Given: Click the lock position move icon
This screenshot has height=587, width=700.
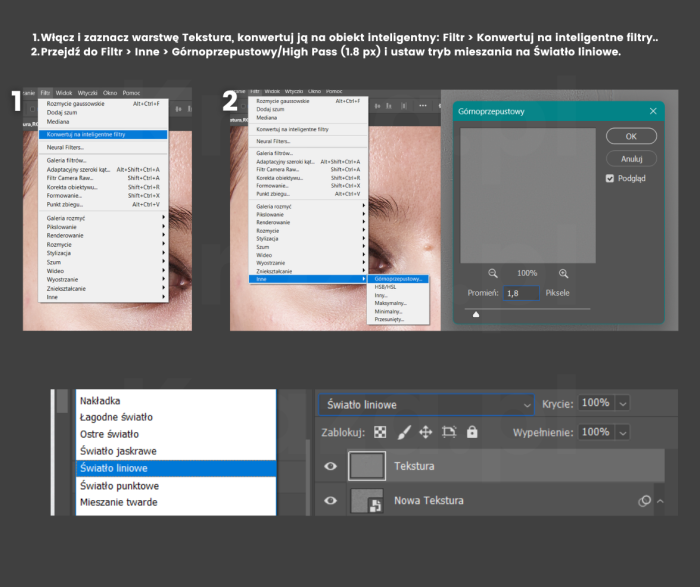Looking at the screenshot, I should pos(426,432).
